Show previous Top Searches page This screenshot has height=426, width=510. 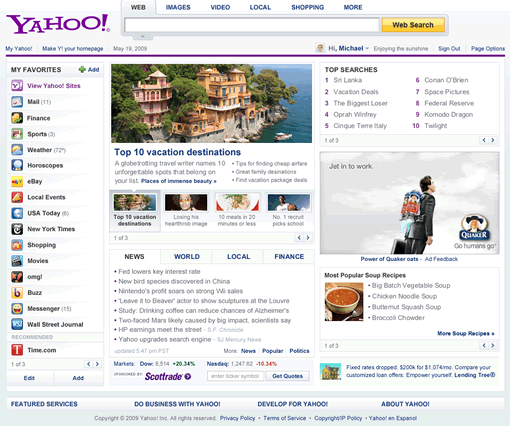pyautogui.click(x=484, y=140)
